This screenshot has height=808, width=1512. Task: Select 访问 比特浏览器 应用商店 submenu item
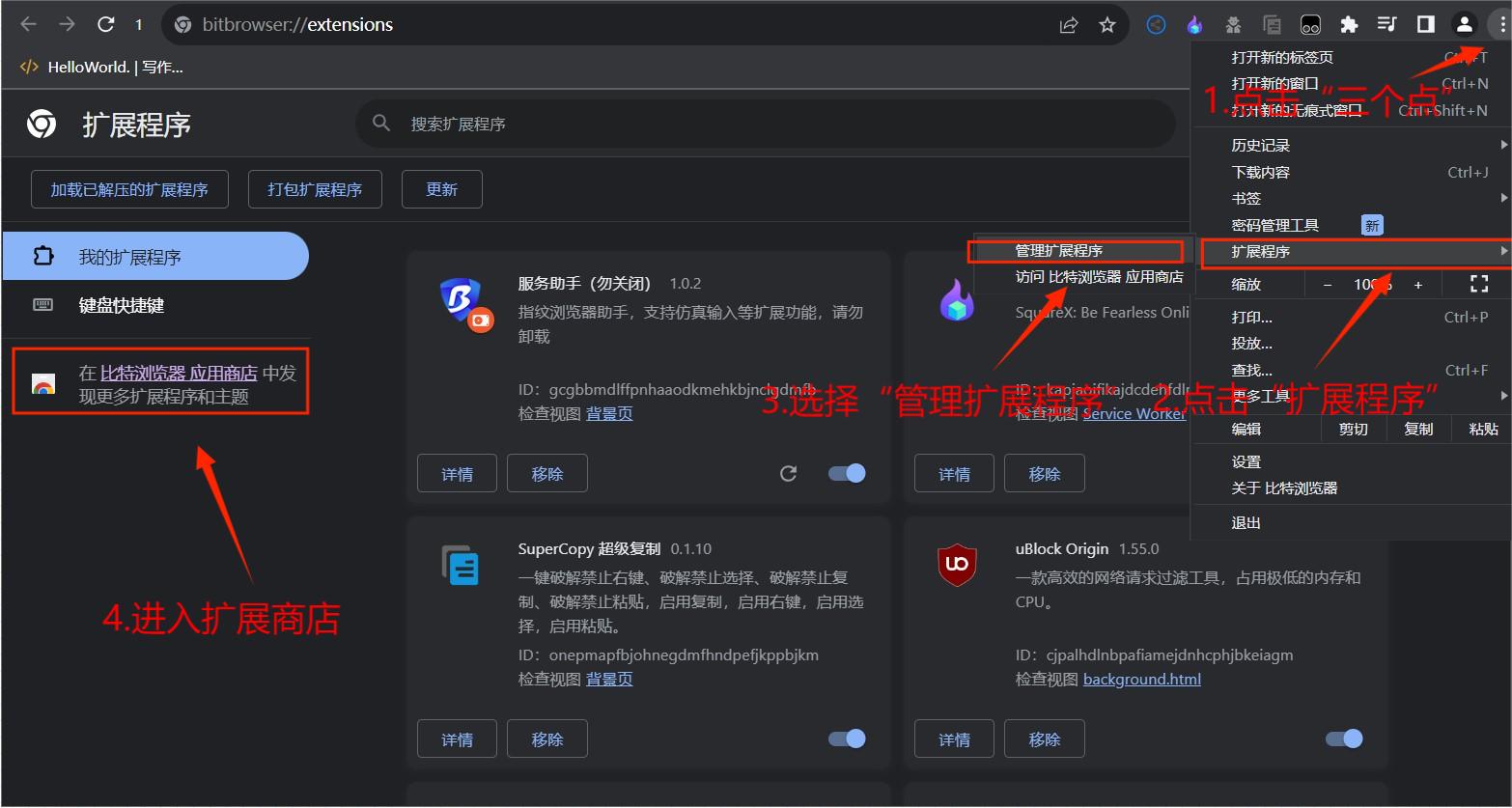[x=1083, y=277]
